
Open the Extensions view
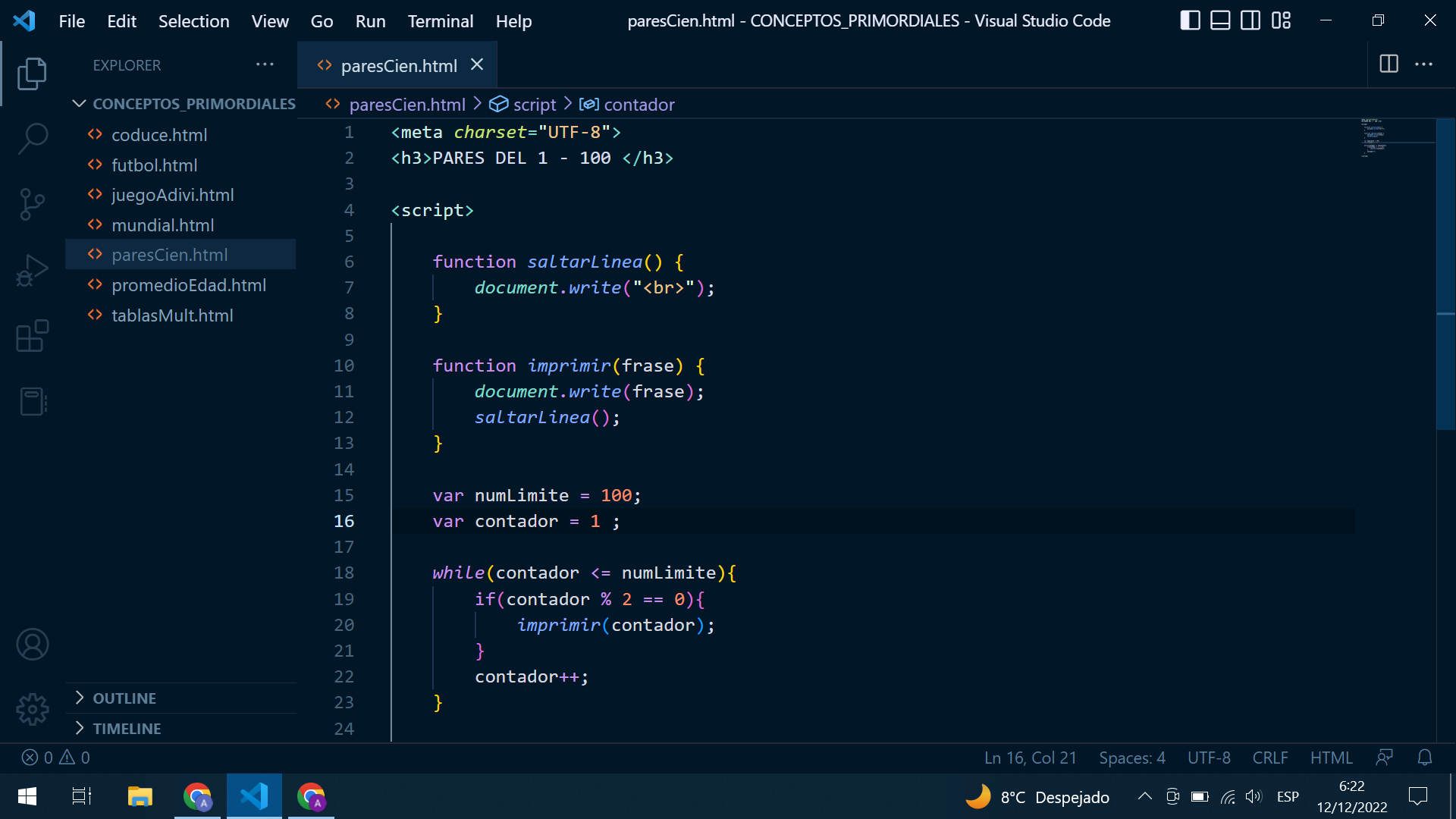32,336
